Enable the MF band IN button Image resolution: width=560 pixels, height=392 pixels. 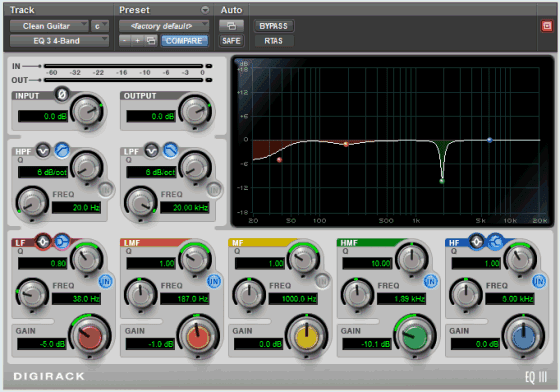click(x=322, y=281)
